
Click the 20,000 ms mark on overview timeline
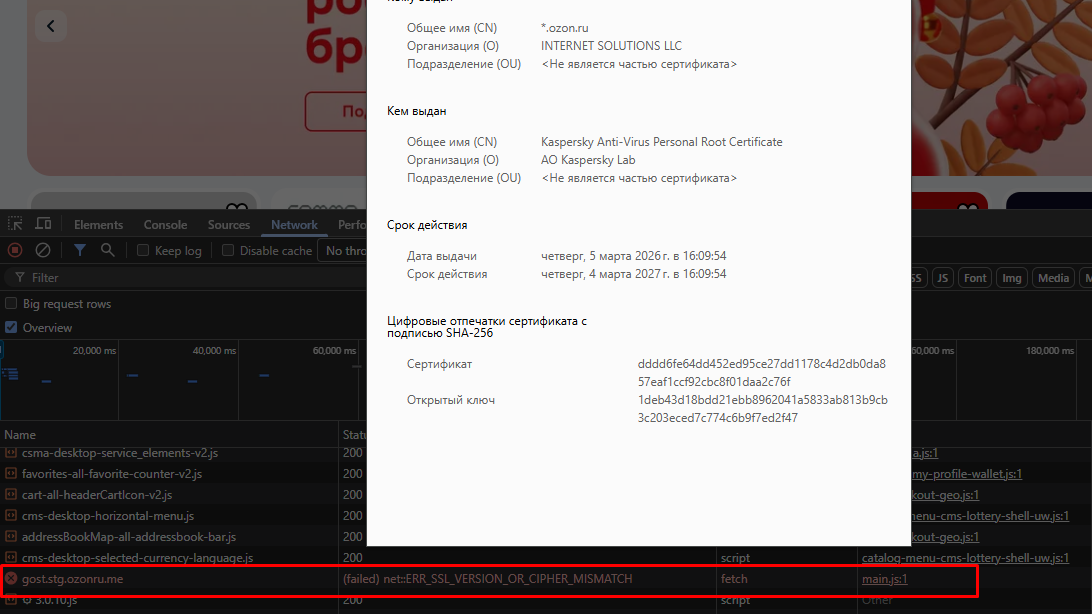tap(94, 350)
